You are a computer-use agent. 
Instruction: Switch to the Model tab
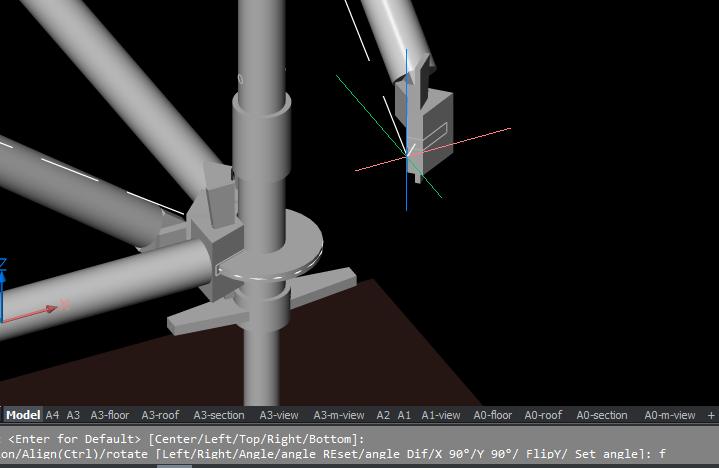23,415
